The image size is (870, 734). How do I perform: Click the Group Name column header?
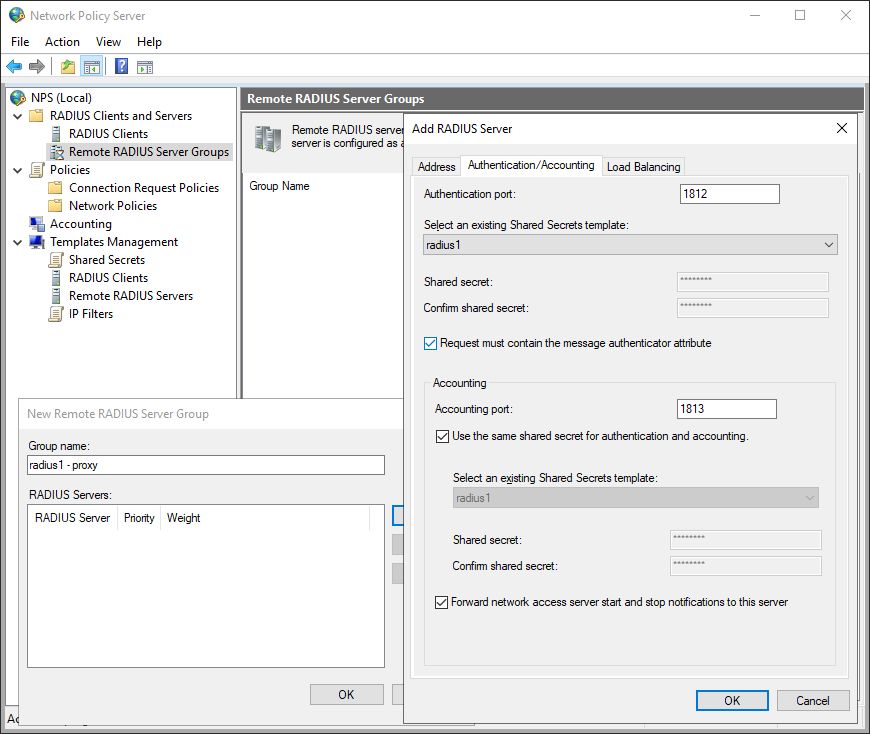279,186
